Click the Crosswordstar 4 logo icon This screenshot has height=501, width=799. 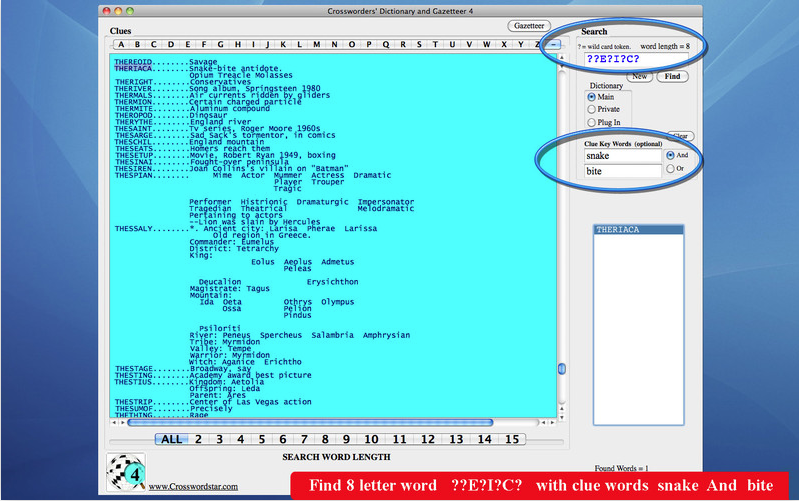[x=126, y=472]
